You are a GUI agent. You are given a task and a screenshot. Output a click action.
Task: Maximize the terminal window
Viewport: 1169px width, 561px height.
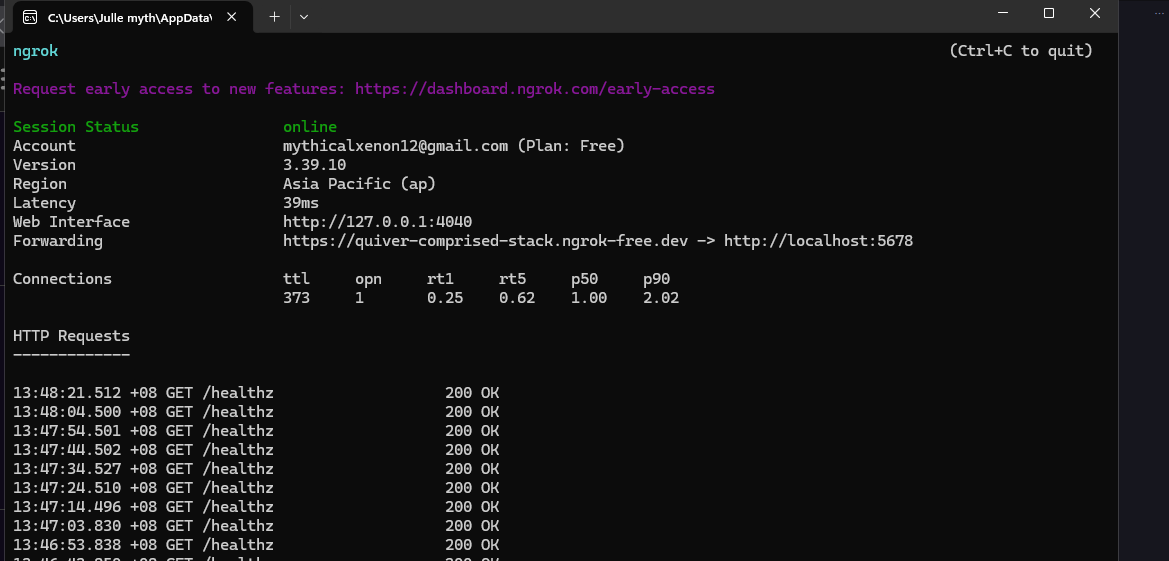click(1048, 13)
